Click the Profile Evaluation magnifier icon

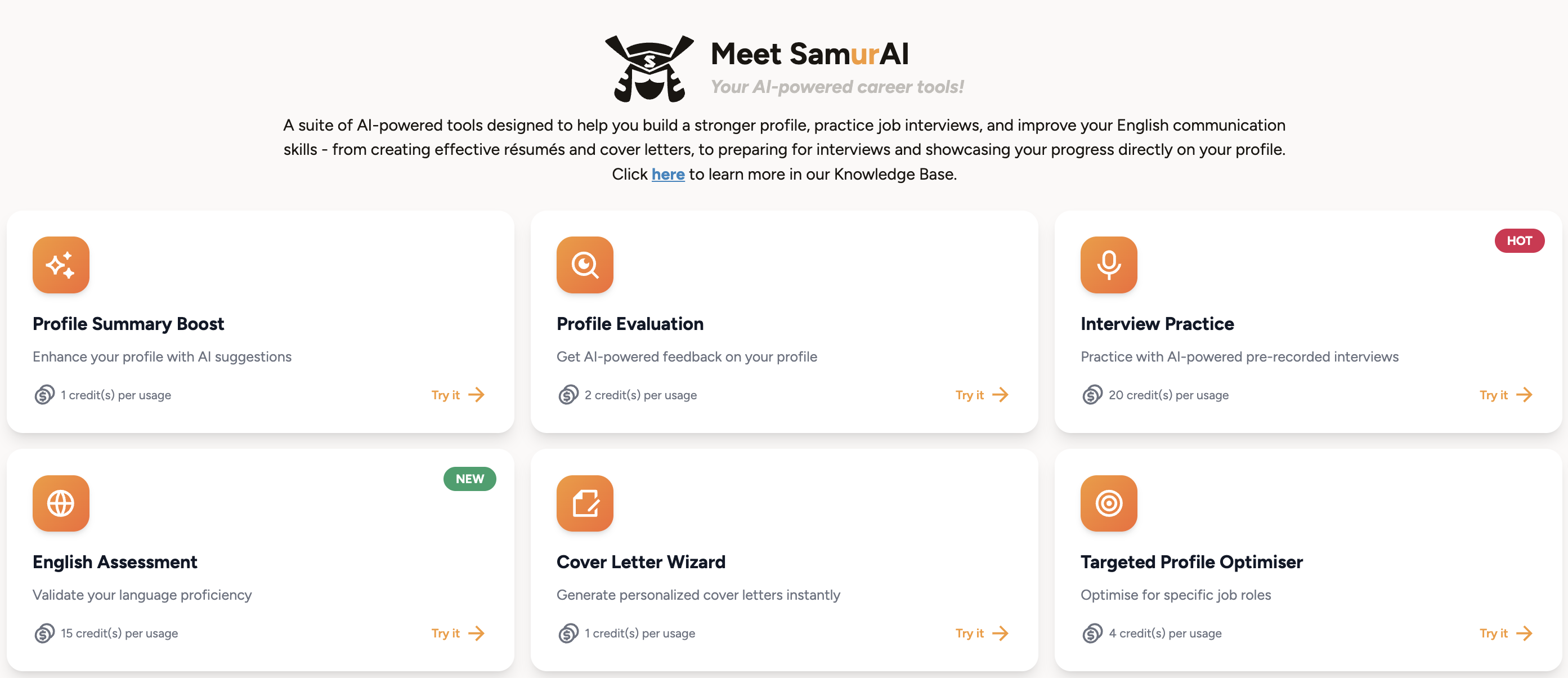(584, 265)
